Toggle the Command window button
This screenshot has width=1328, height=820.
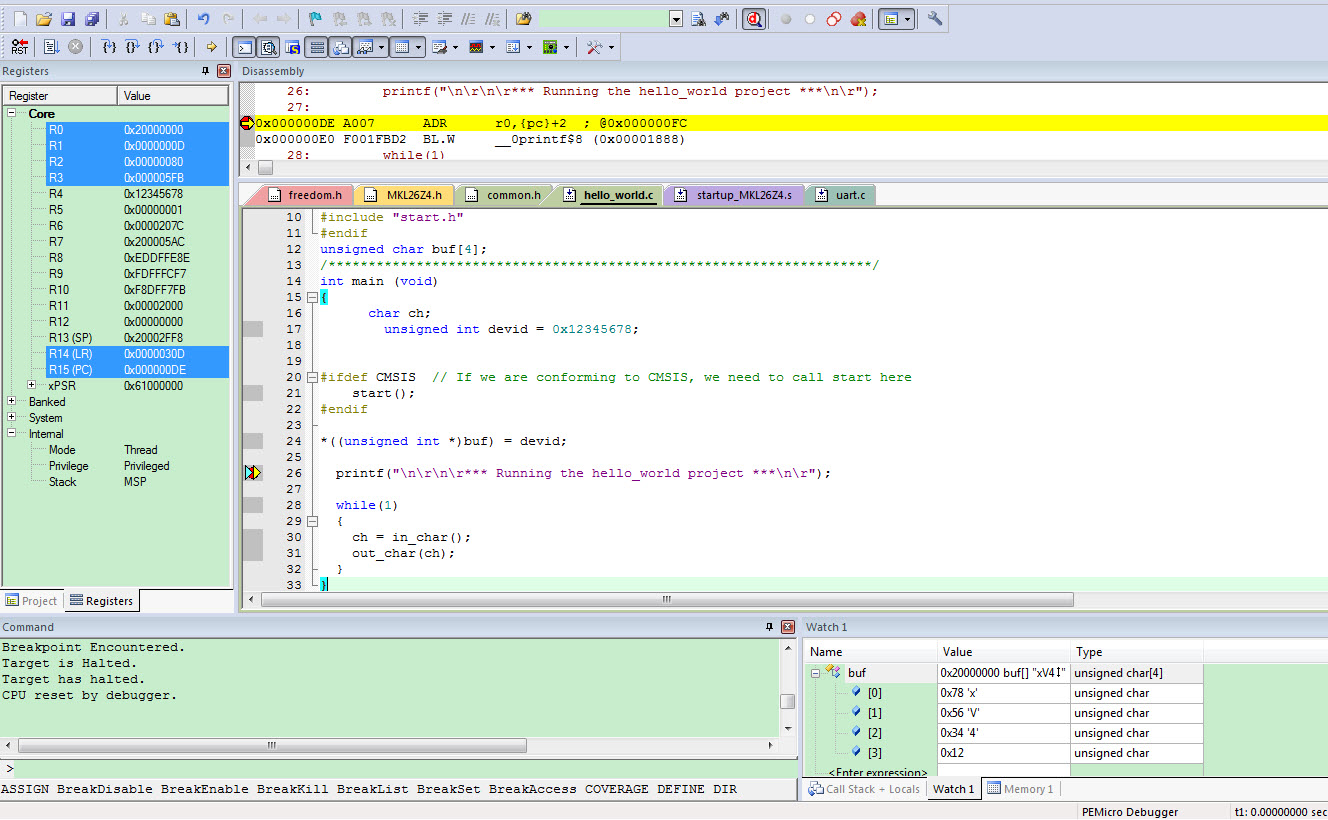click(244, 47)
